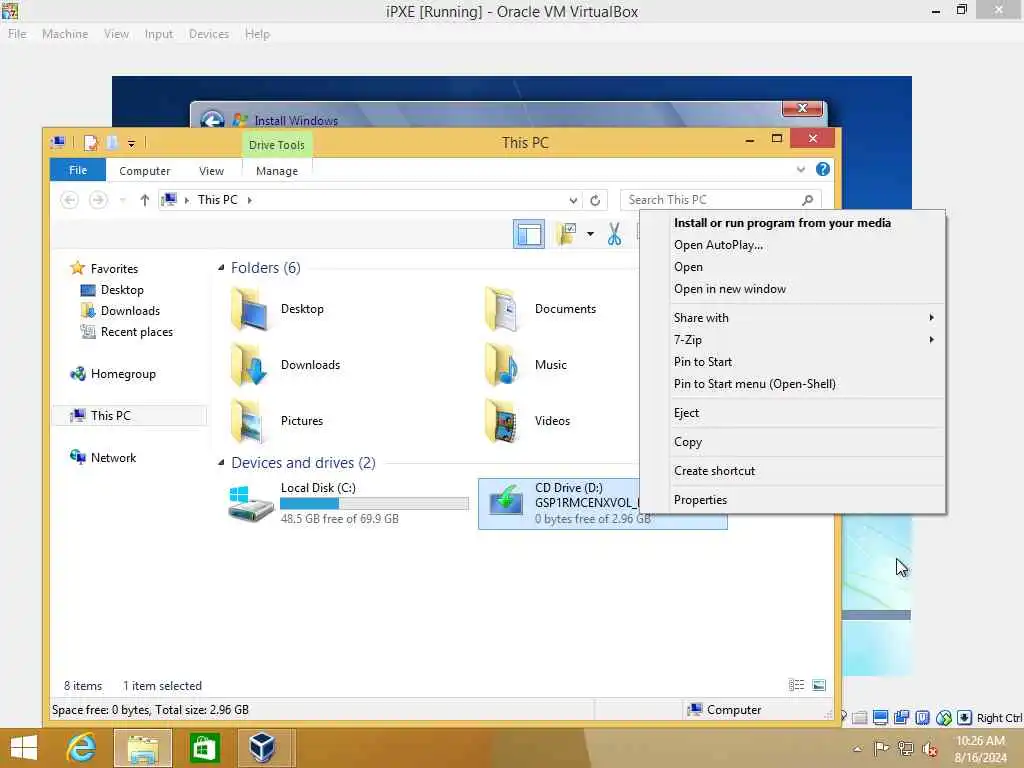Select the Downloads folder in the Folders group

tap(285, 365)
